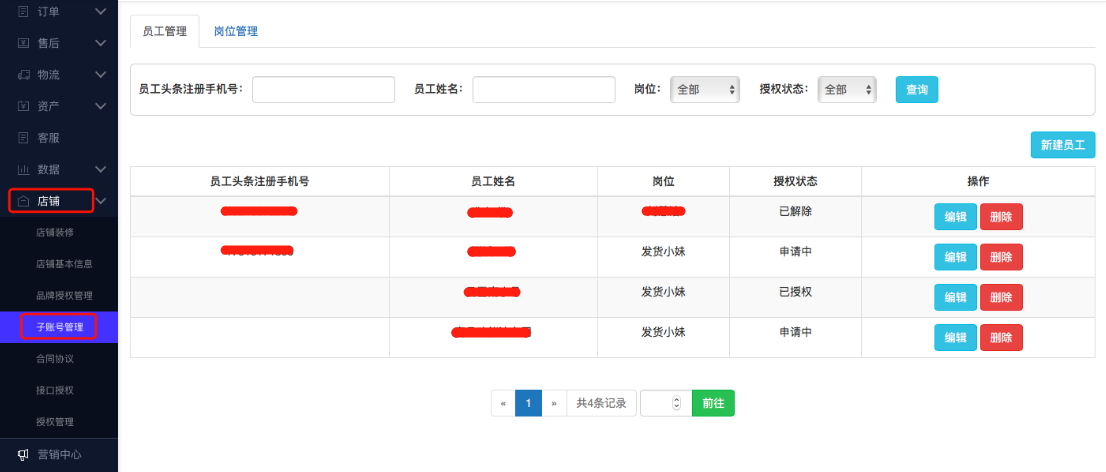The width and height of the screenshot is (1106, 472).
Task: Open 客服 in the sidebar
Action: [49, 138]
